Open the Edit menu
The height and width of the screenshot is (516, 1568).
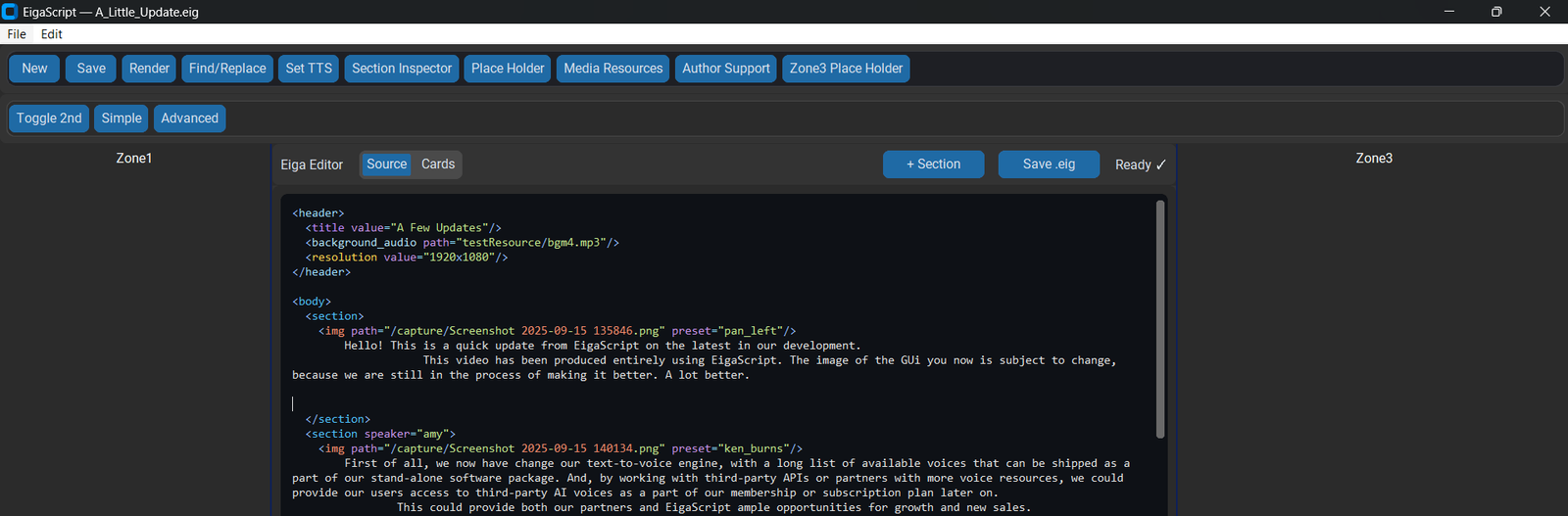pos(52,34)
